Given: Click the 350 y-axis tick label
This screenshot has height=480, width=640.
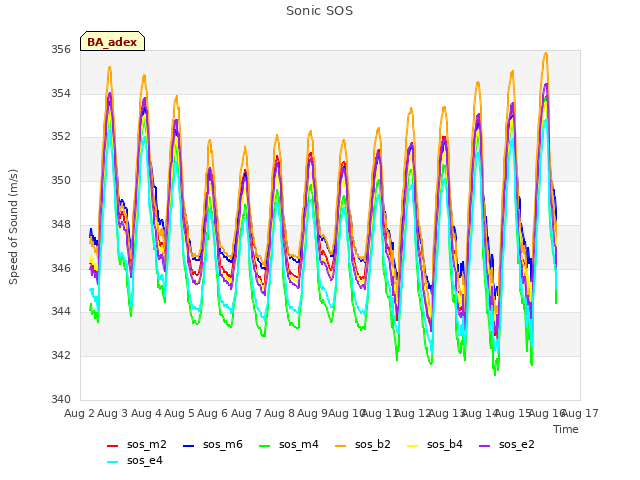Looking at the screenshot, I should coord(61,180).
